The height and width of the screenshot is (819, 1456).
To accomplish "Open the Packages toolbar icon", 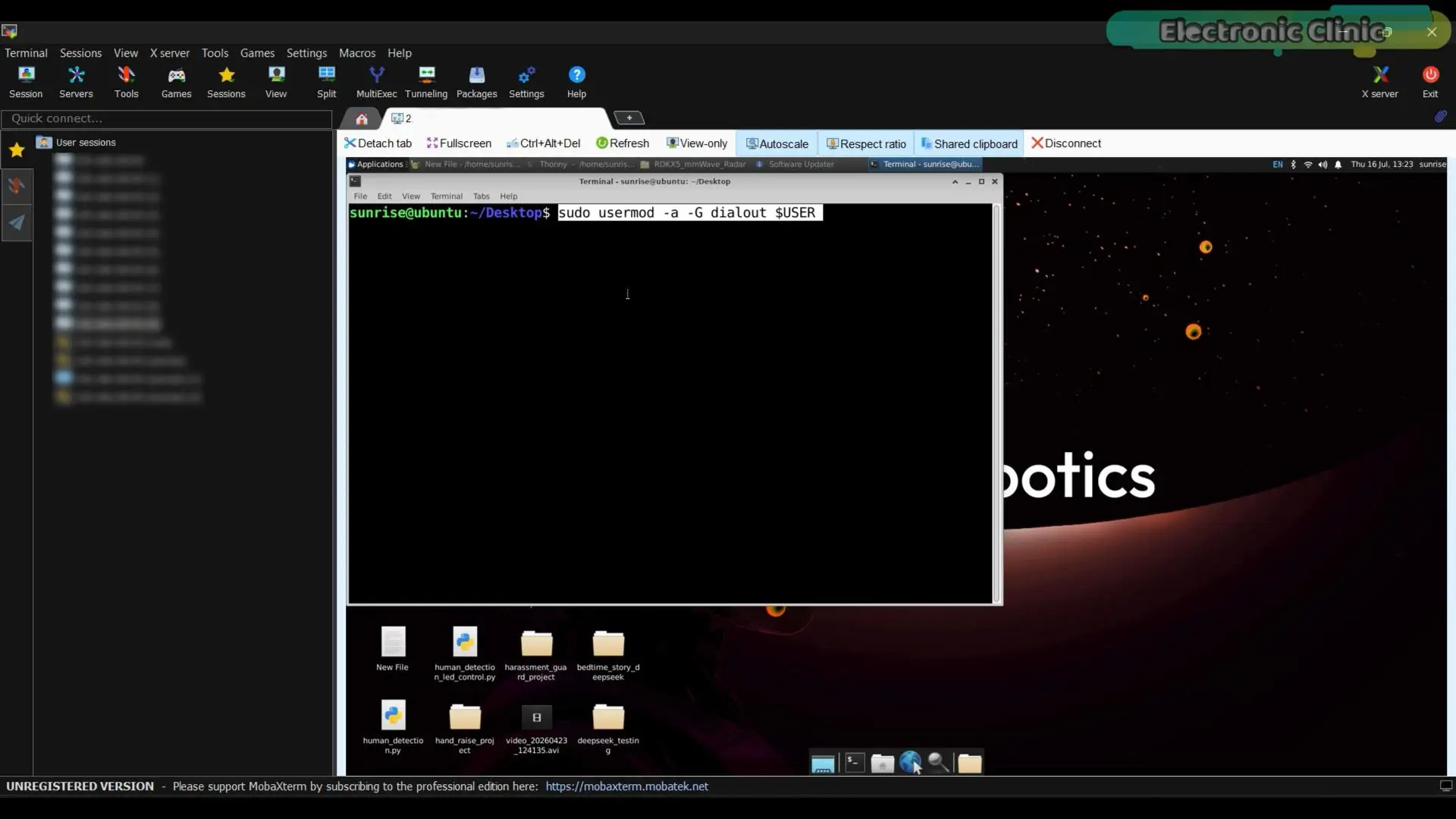I will coord(476,82).
